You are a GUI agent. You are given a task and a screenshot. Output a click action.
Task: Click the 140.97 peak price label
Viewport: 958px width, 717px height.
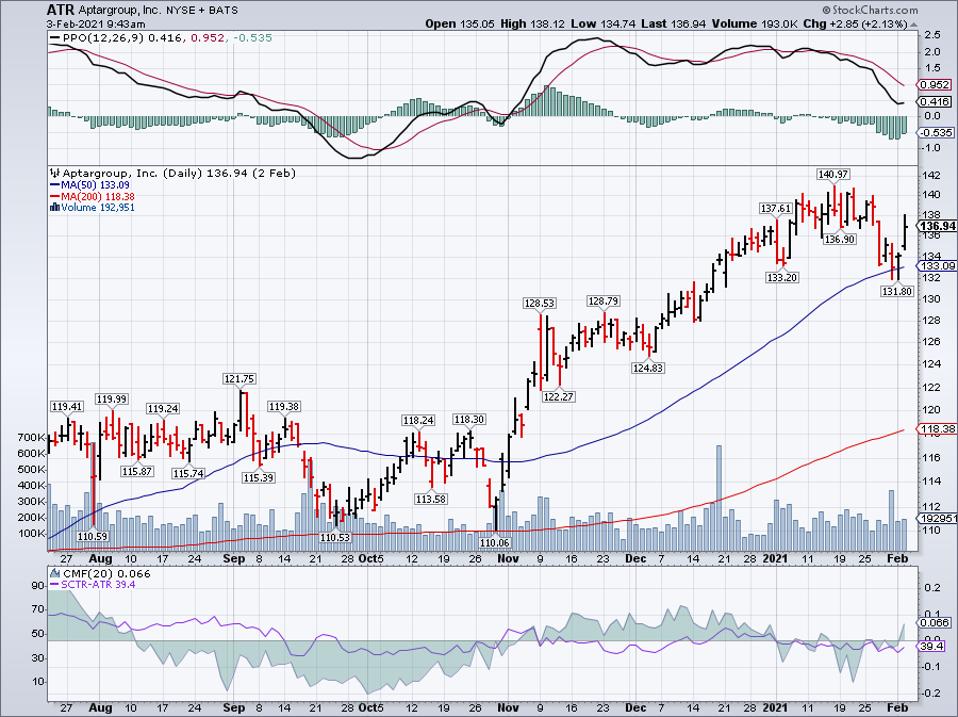833,175
